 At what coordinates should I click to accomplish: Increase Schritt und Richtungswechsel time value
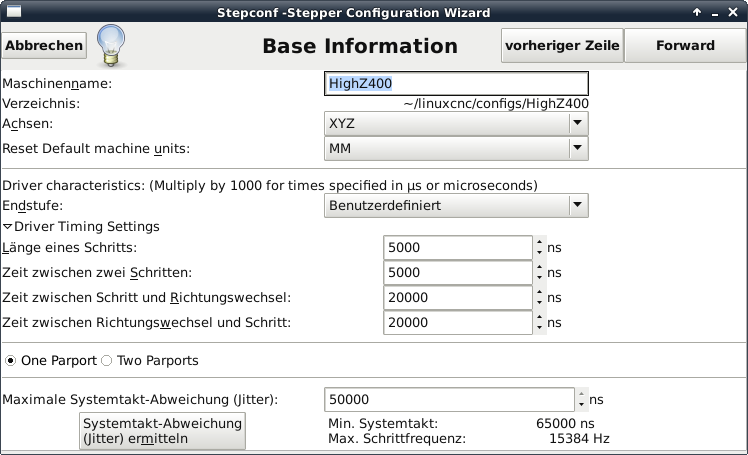click(x=540, y=292)
